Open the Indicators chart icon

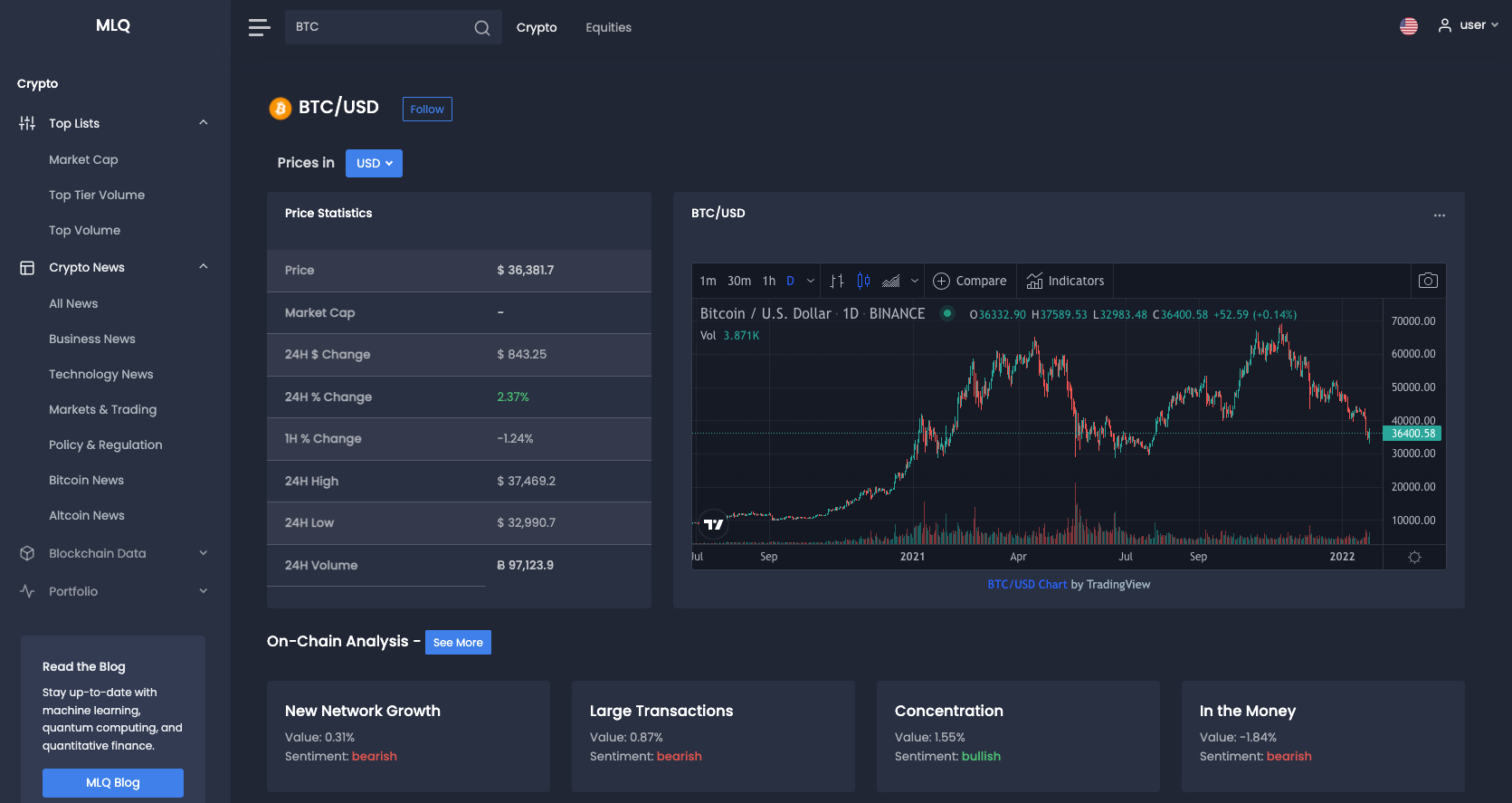tap(1034, 281)
